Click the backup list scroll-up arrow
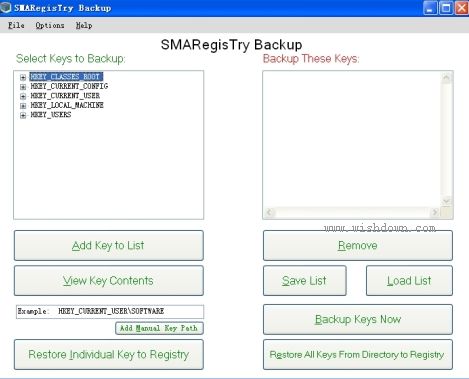Image resolution: width=469 pixels, height=379 pixels. [x=446, y=78]
